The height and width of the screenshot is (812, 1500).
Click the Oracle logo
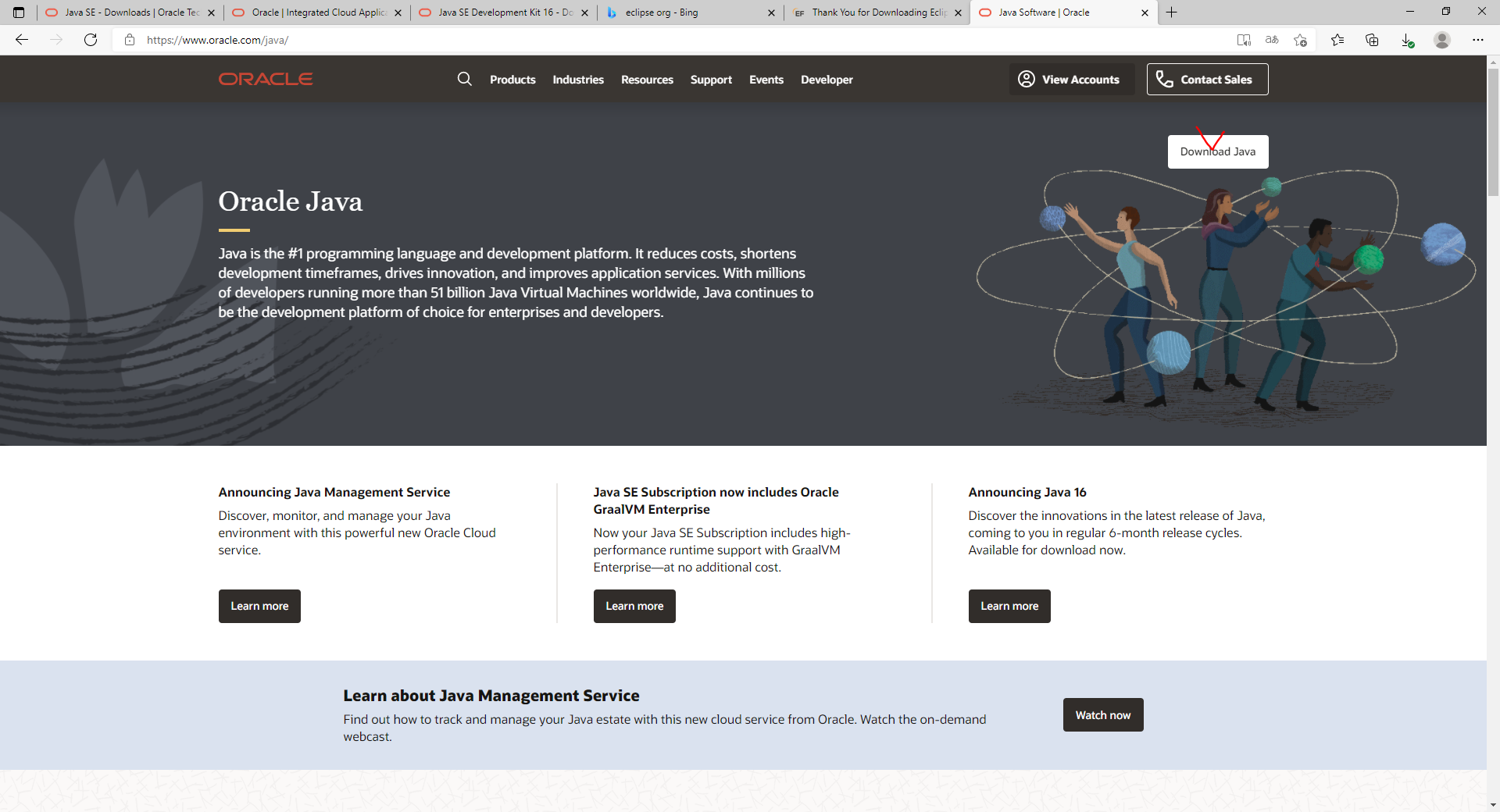[266, 79]
